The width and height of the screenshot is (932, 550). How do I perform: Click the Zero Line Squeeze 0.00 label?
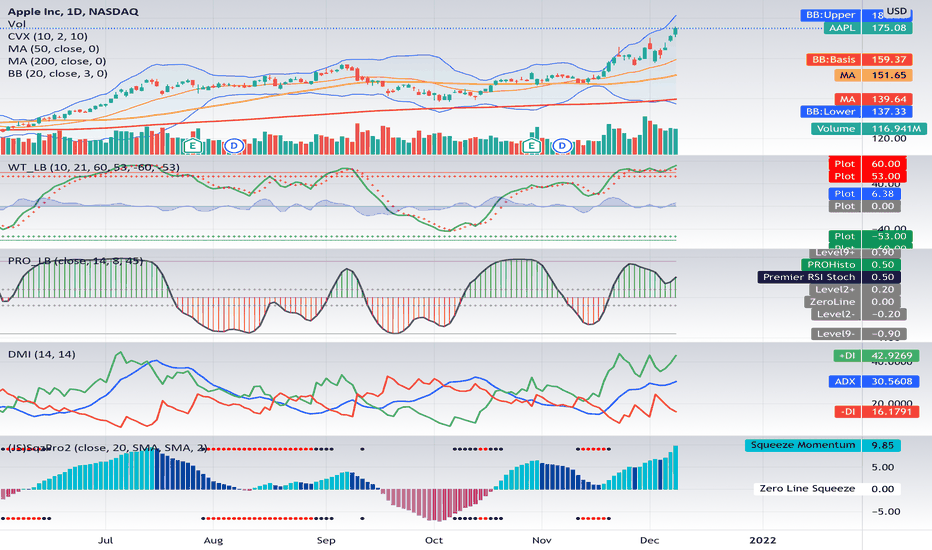coord(827,489)
